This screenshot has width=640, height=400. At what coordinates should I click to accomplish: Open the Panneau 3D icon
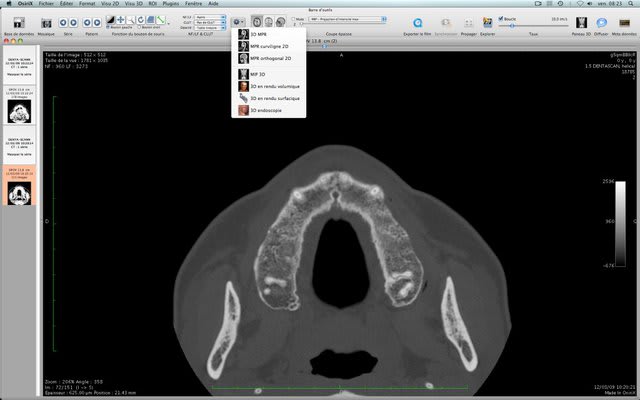pyautogui.click(x=581, y=21)
